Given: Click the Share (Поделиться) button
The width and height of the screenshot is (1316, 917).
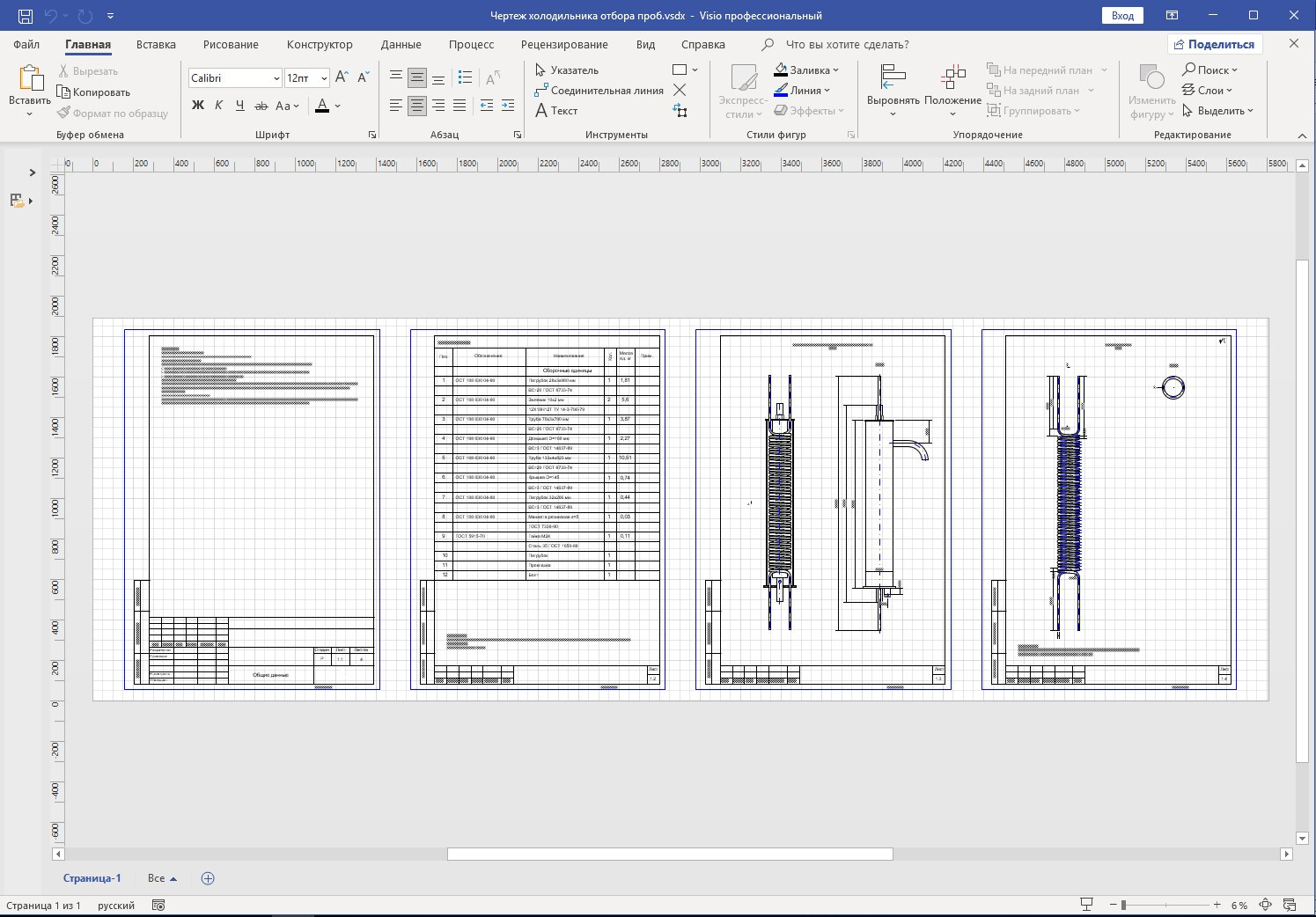Looking at the screenshot, I should coord(1214,44).
